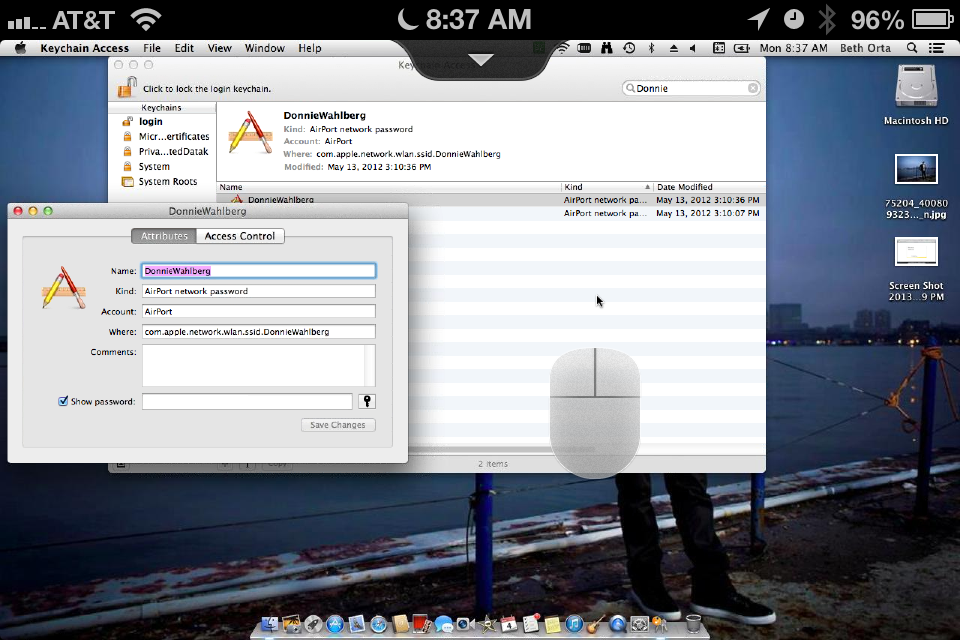Select the Attributes tab
The image size is (960, 640).
click(164, 236)
